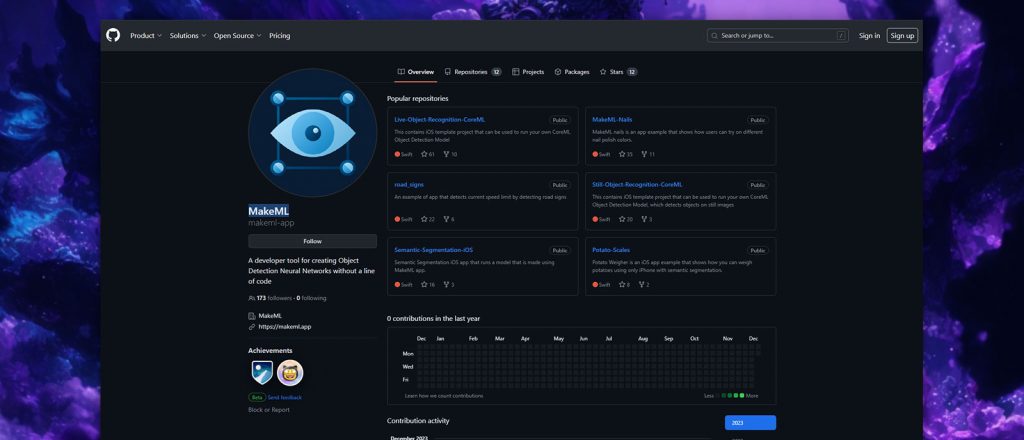Click the brightest green legend square beside More
The image size is (1024, 440).
741,396
